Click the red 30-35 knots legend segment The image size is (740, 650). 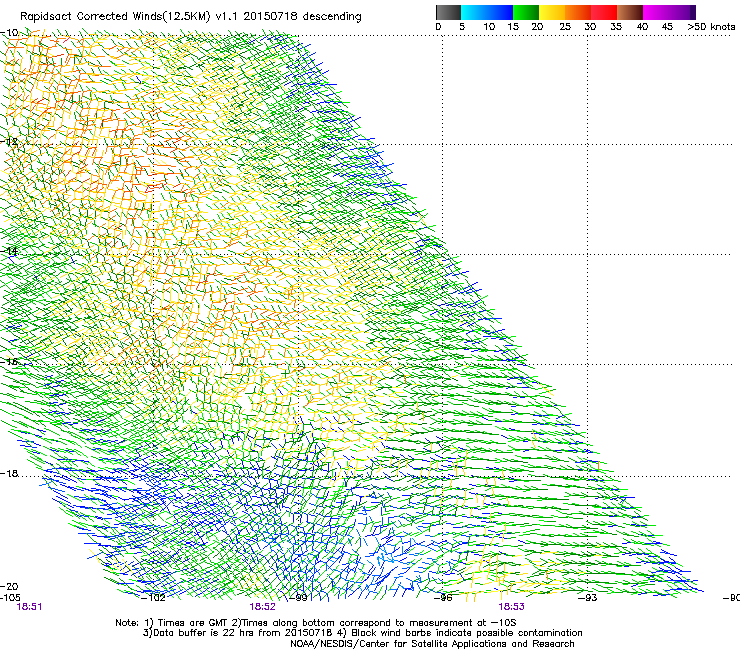click(x=604, y=12)
